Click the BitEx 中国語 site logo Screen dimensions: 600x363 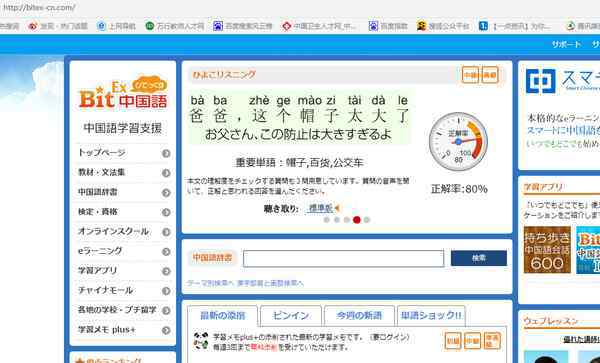pos(123,93)
